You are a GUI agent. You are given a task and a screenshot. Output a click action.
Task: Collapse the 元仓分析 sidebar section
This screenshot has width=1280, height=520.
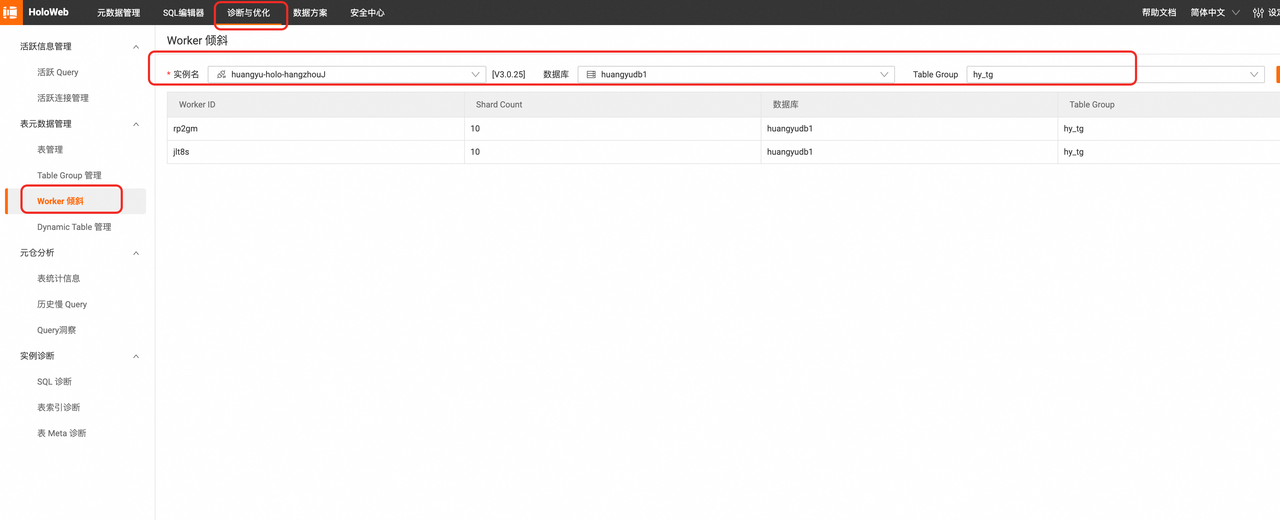136,253
